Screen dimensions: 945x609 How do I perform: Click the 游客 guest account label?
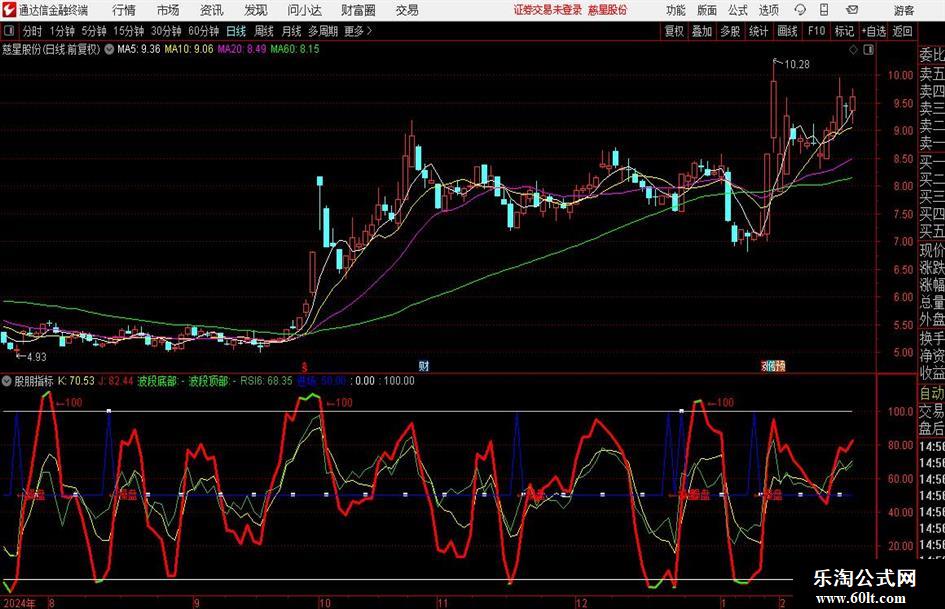tap(904, 10)
